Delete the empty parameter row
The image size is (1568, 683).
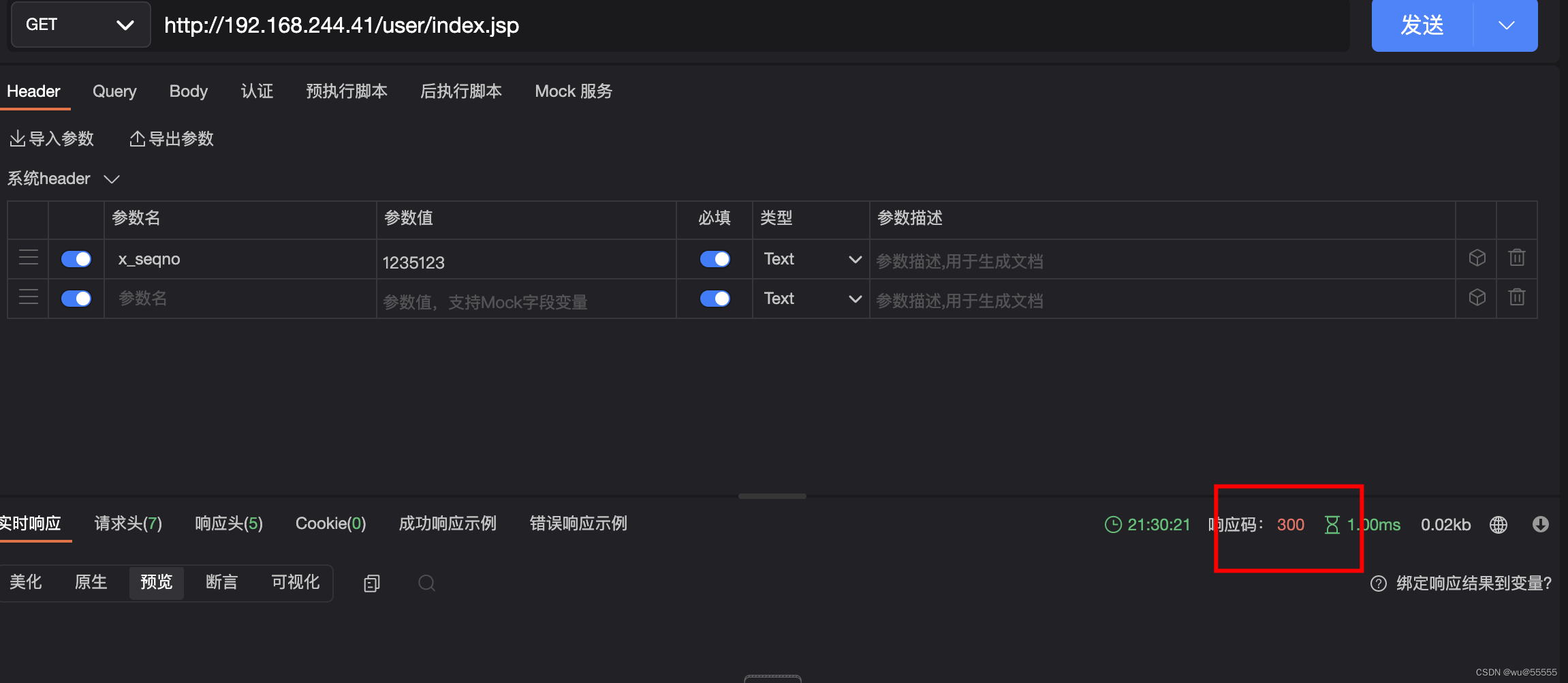1517,297
